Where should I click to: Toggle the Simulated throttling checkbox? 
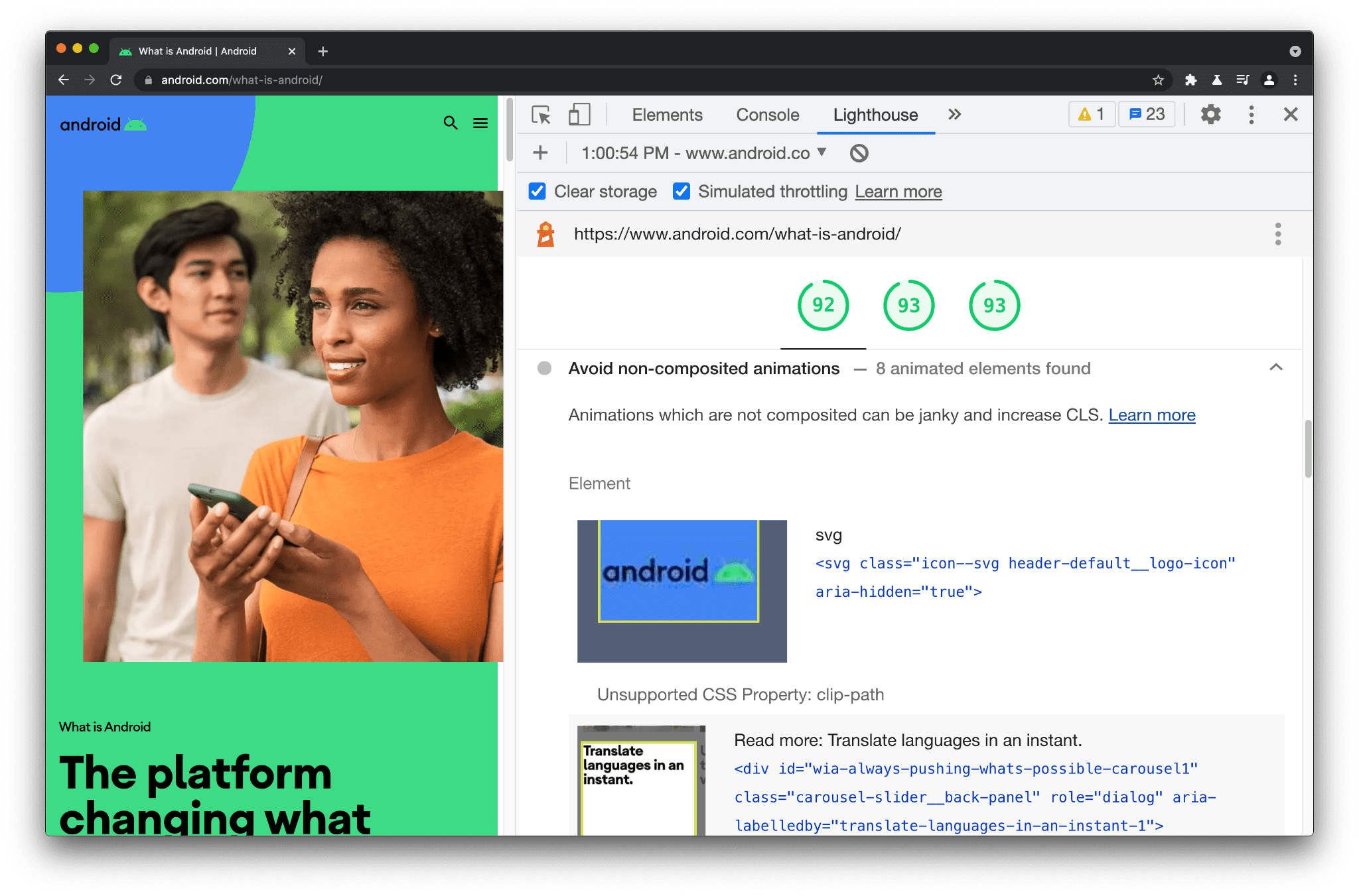(681, 192)
